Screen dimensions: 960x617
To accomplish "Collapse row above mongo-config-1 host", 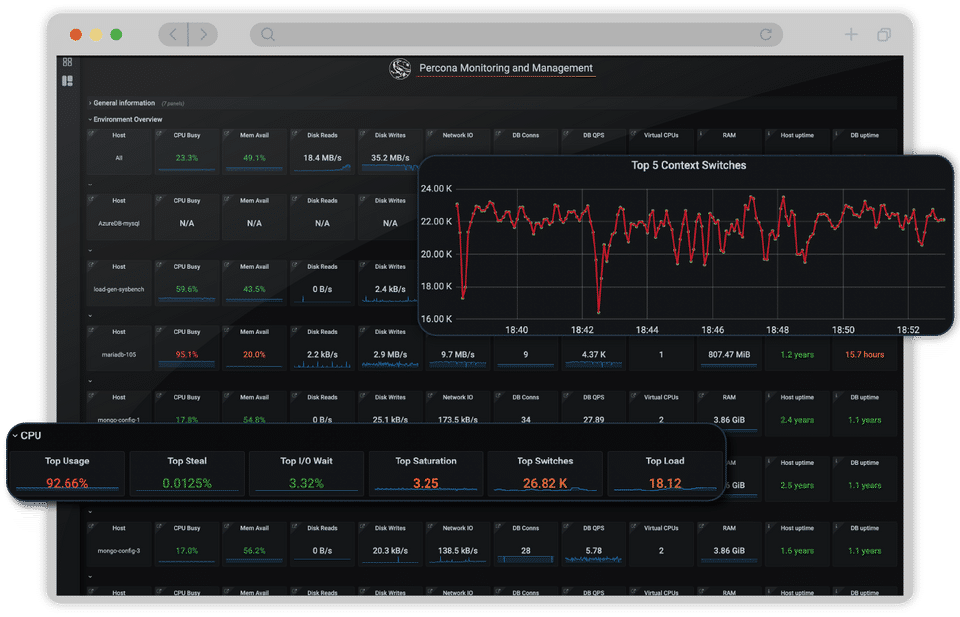I will pos(90,381).
